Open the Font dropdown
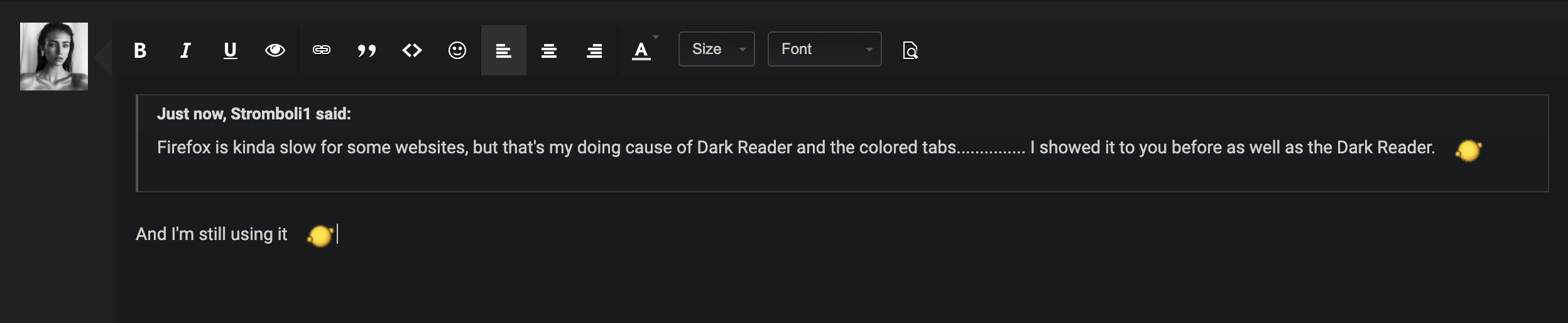The height and width of the screenshot is (323, 1568). tap(824, 49)
